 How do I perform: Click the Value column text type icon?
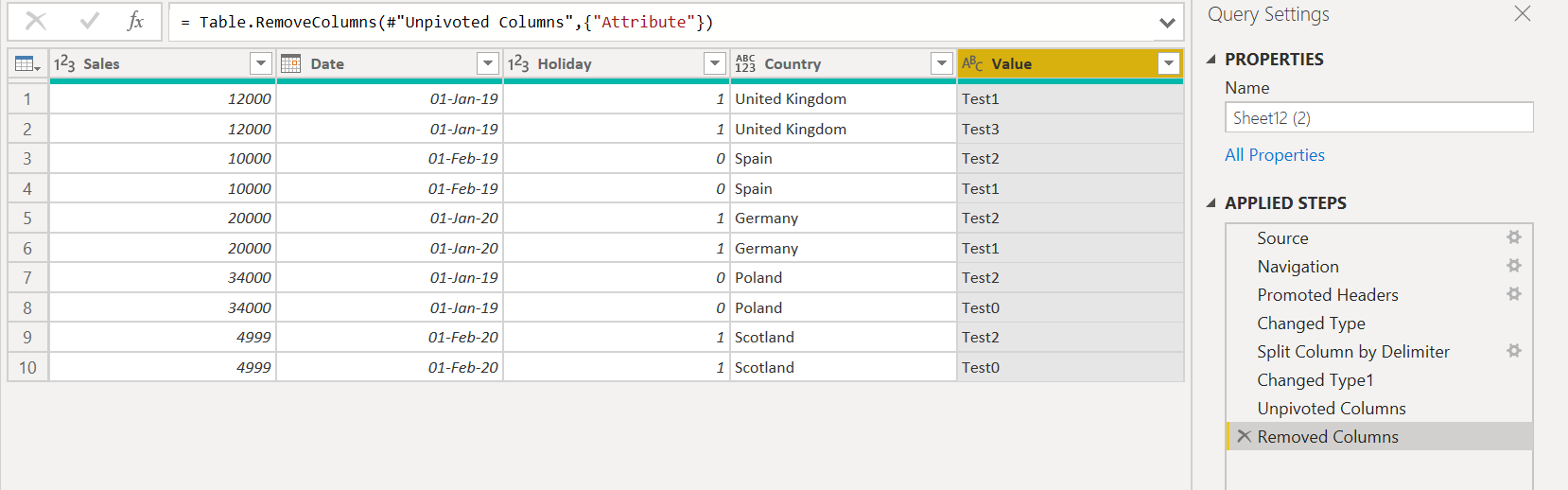pyautogui.click(x=972, y=63)
